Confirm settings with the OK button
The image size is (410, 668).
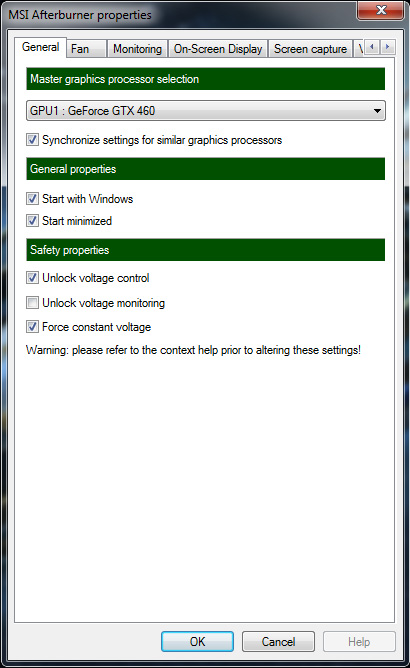coord(197,642)
